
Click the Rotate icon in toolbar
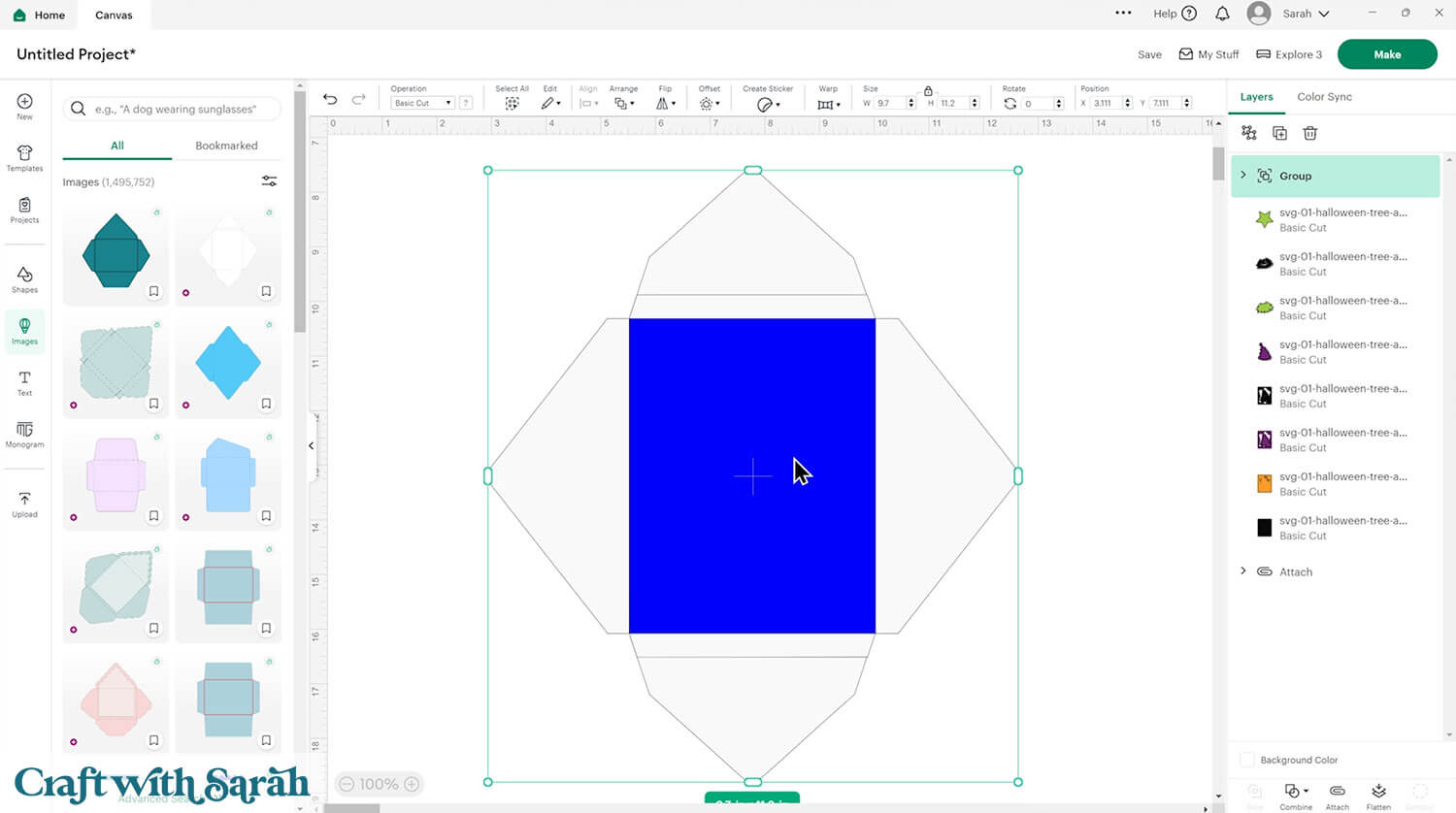[1010, 103]
